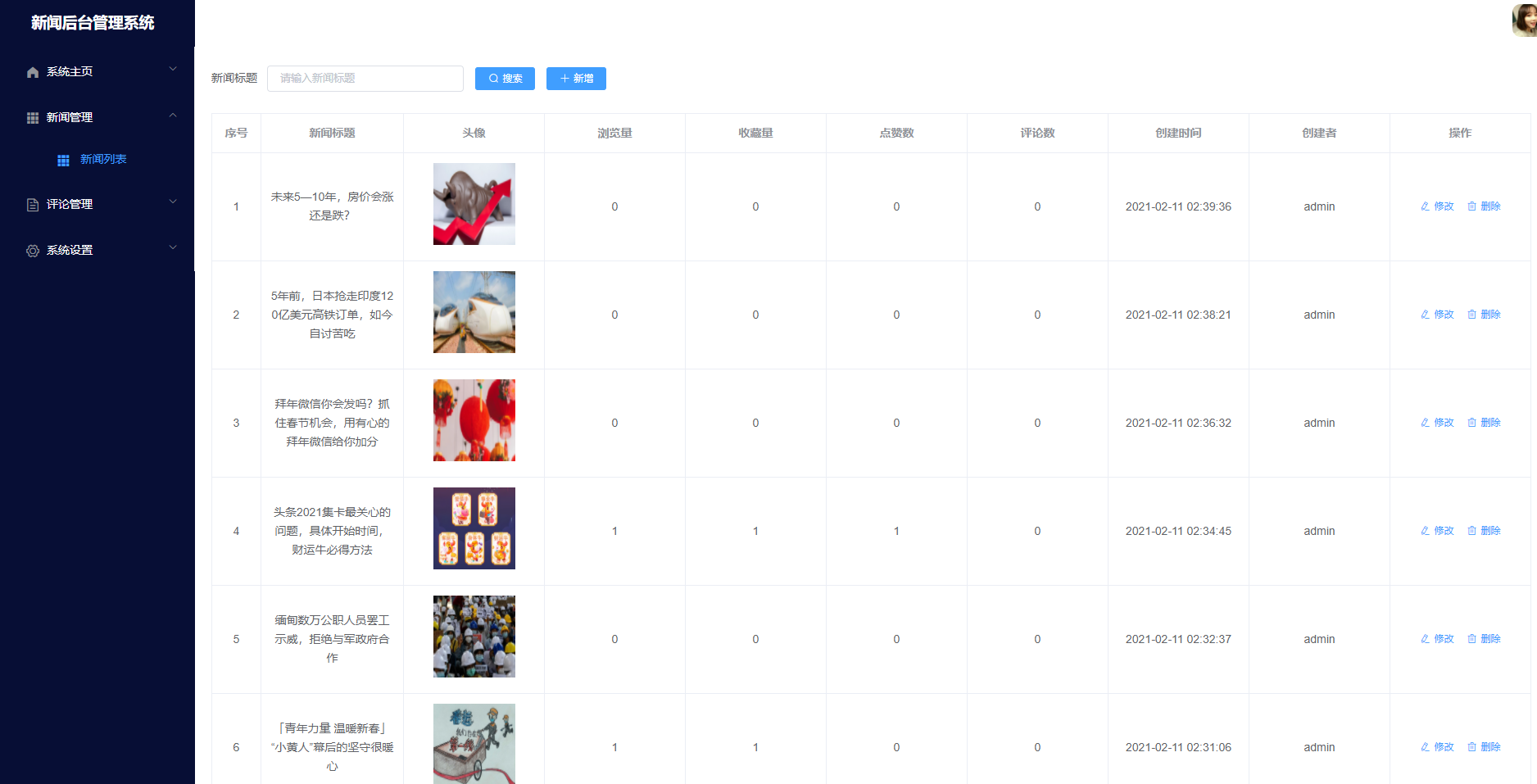The height and width of the screenshot is (784, 1537).
Task: Open the bull and red arrow thumbnail
Action: (x=474, y=204)
